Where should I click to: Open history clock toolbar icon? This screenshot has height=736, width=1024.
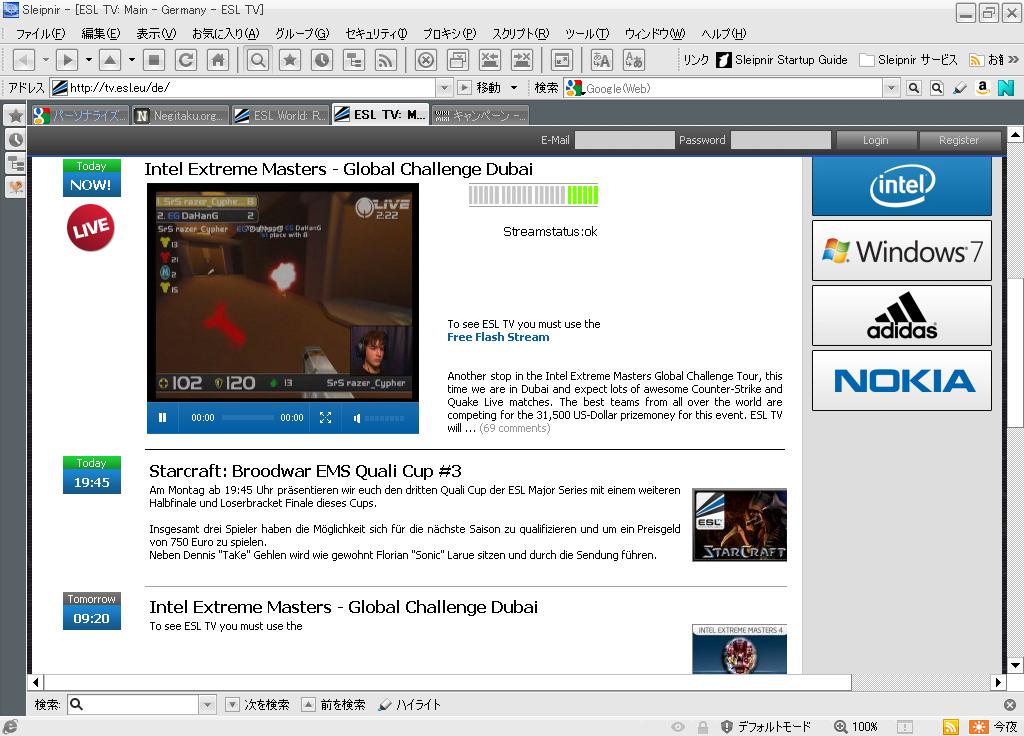(x=322, y=60)
